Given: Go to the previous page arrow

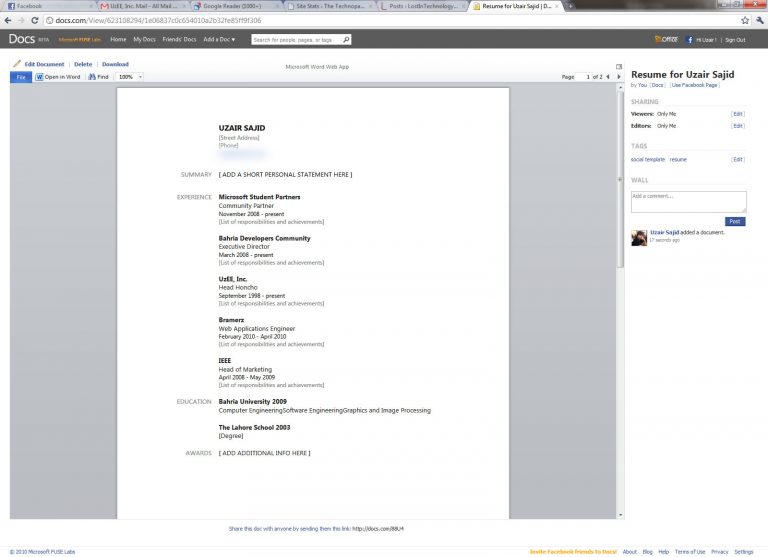Looking at the screenshot, I should [x=608, y=77].
